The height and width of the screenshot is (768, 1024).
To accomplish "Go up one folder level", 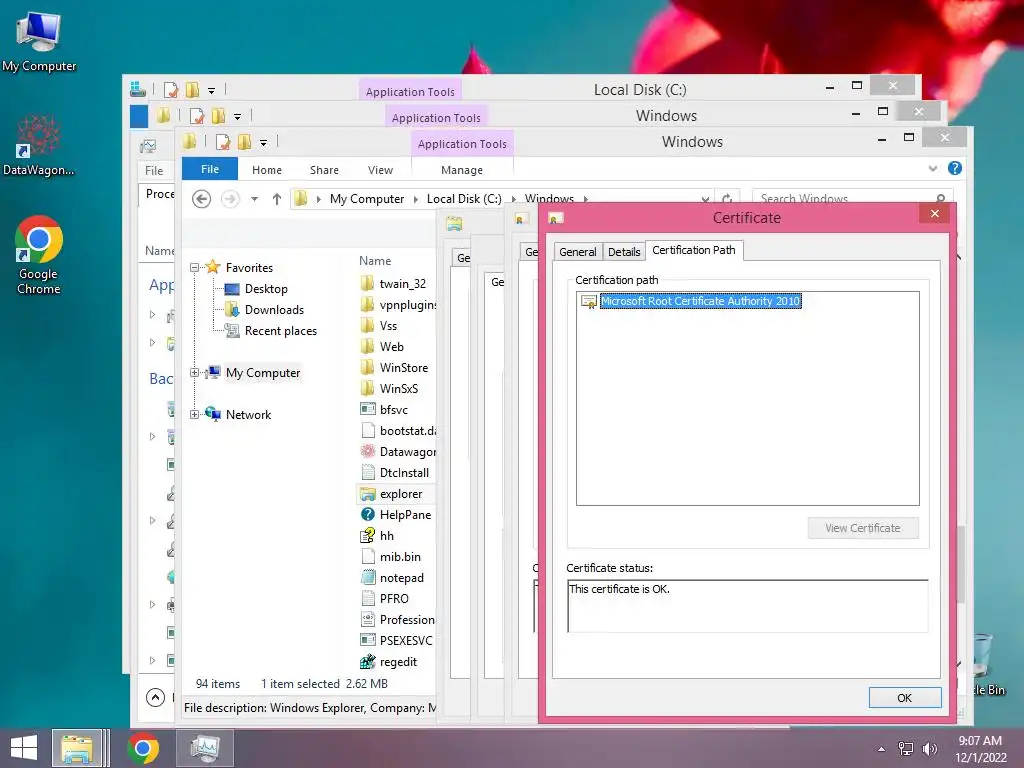I will click(x=276, y=199).
